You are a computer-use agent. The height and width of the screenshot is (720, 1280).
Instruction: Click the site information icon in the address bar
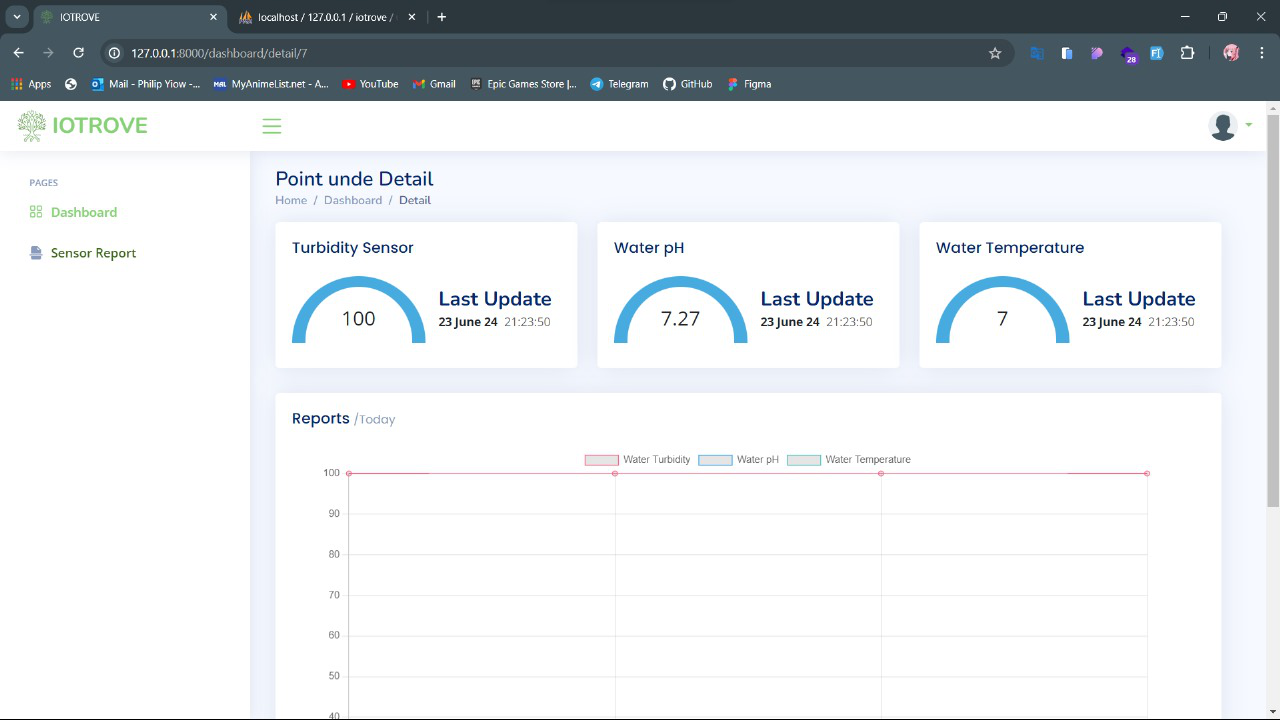(114, 53)
